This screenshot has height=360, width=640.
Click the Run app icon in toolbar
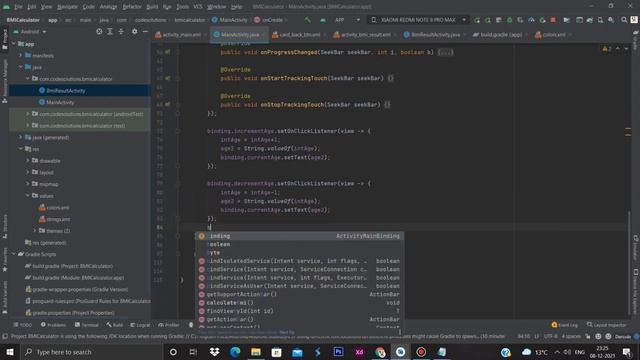point(477,20)
